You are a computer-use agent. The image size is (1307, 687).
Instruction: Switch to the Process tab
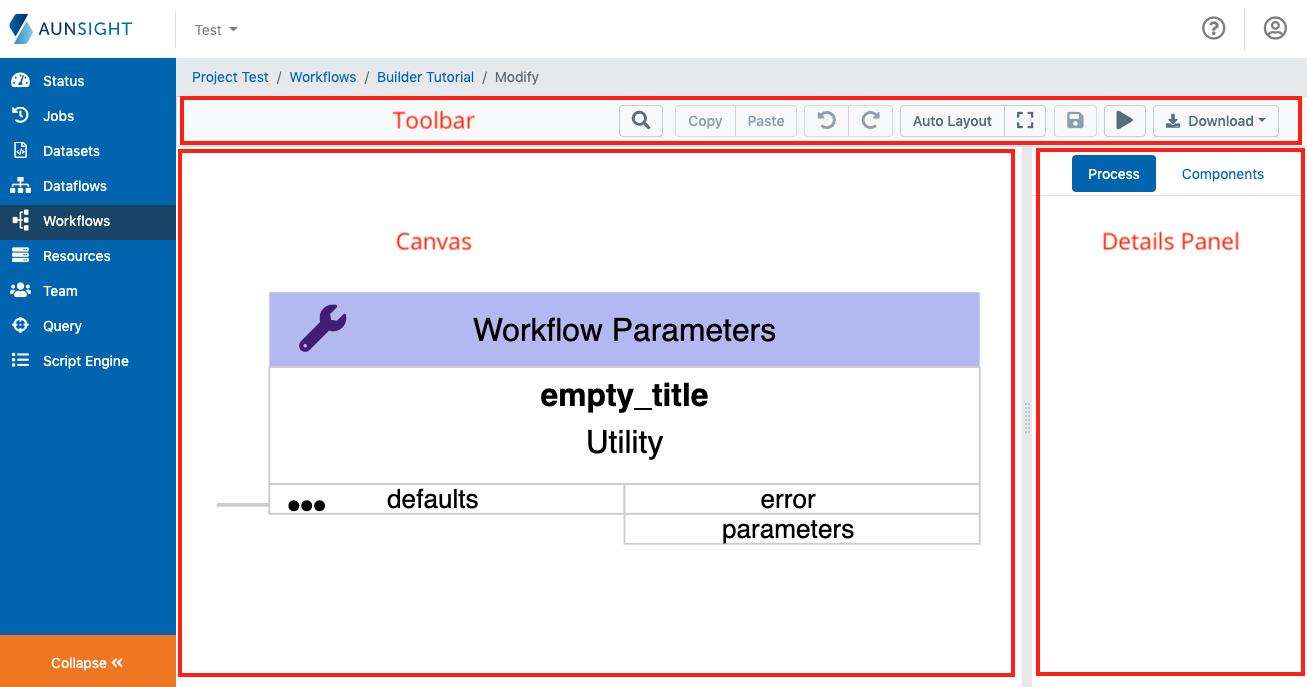click(1113, 173)
